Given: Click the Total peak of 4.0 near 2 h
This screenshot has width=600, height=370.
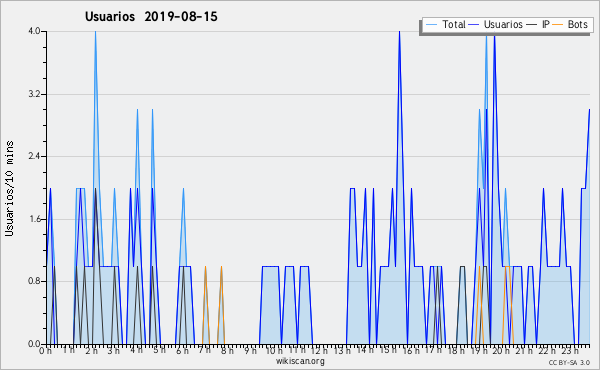Looking at the screenshot, I should 95,32.
